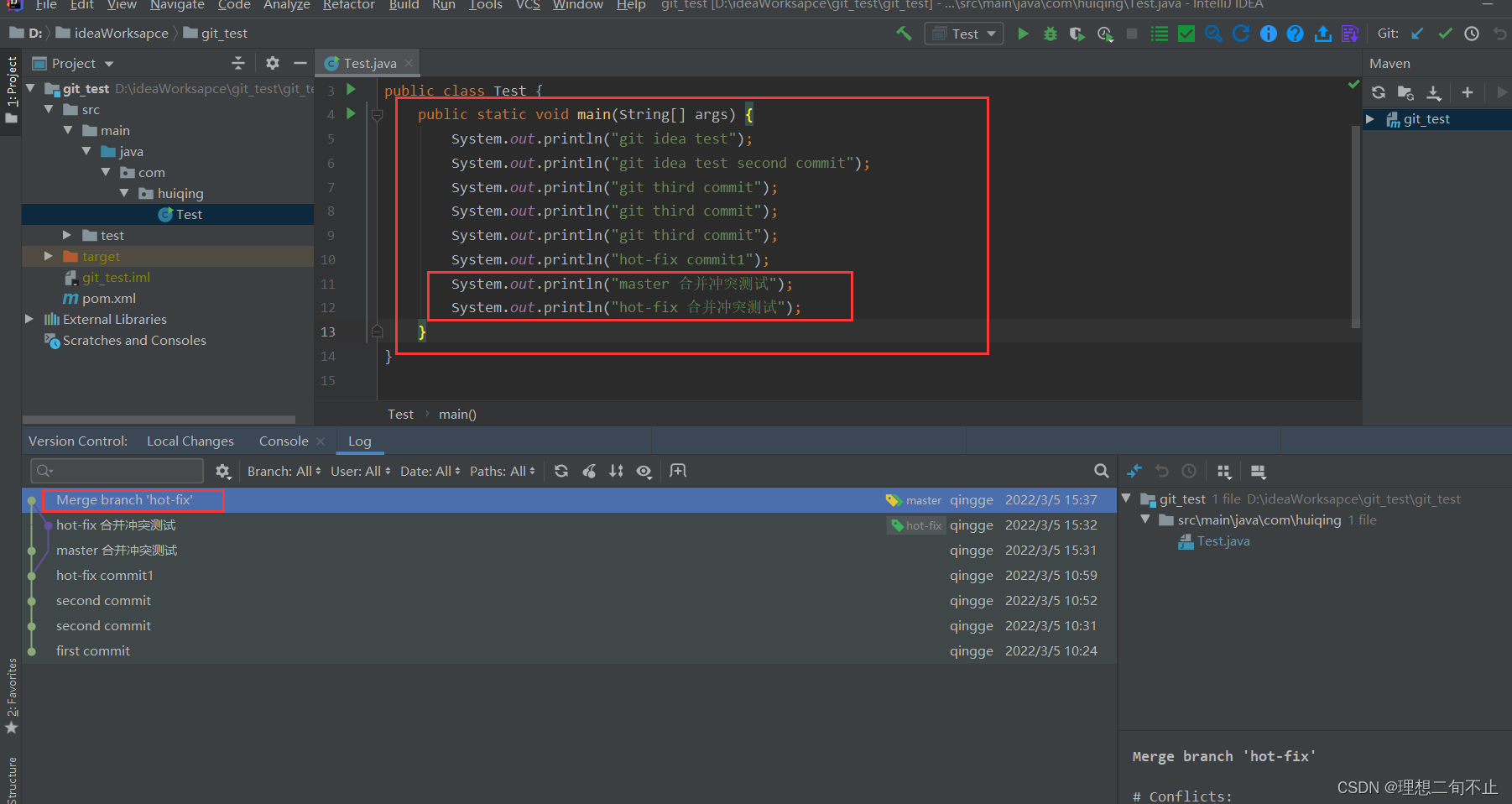The height and width of the screenshot is (804, 1512).
Task: Open the Branch: All filter dropdown
Action: click(284, 472)
